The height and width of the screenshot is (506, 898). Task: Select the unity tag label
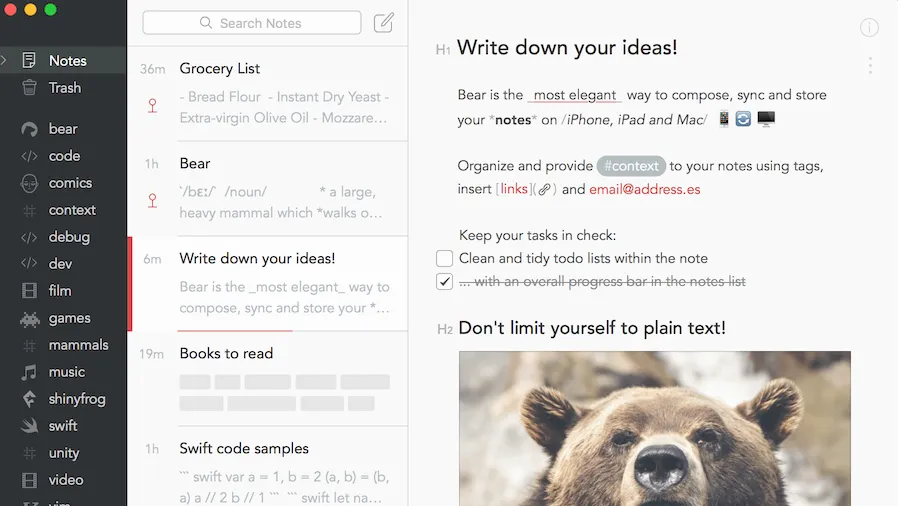pos(64,453)
